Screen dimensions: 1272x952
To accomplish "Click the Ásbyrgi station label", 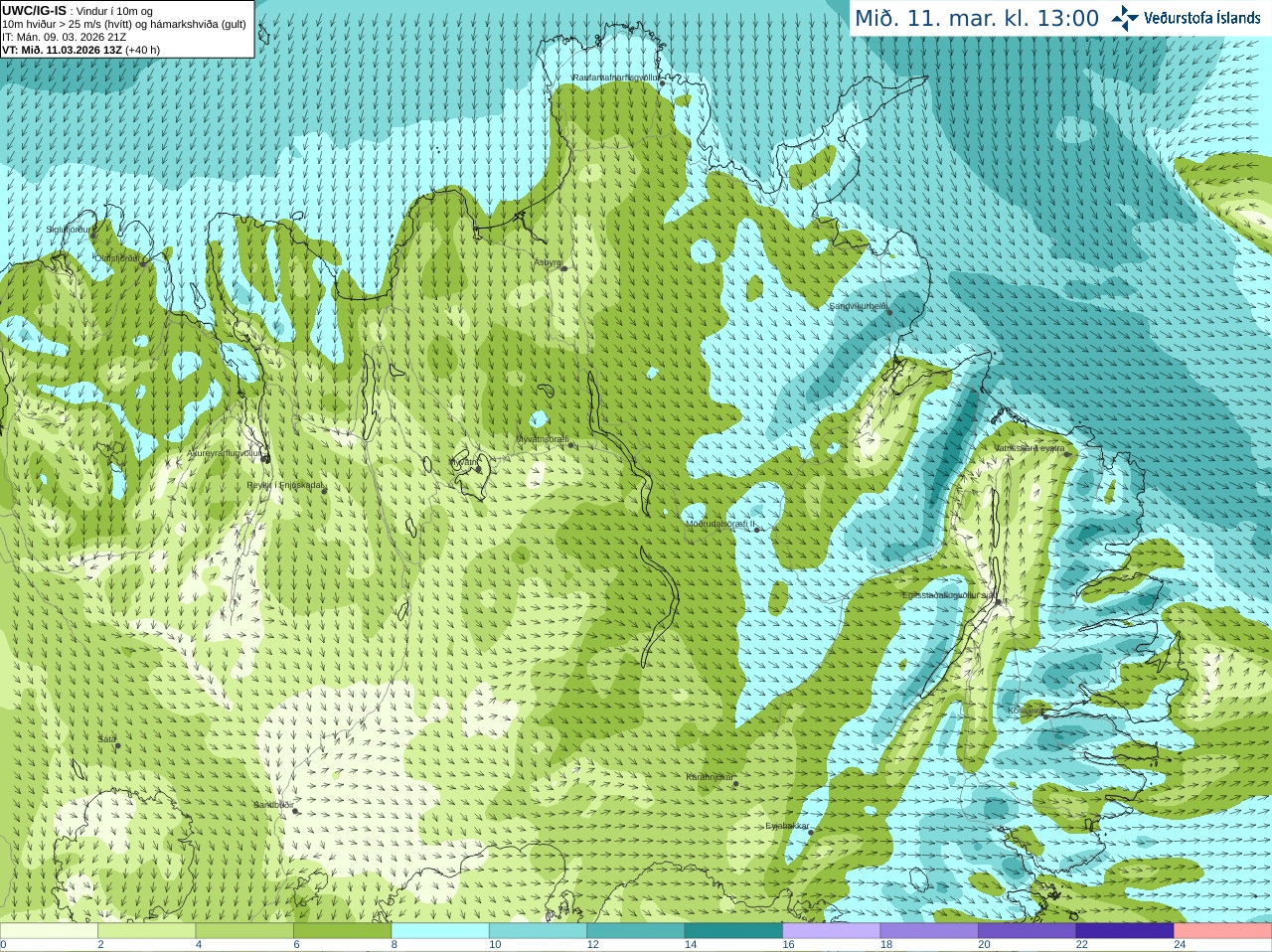I will 548,262.
